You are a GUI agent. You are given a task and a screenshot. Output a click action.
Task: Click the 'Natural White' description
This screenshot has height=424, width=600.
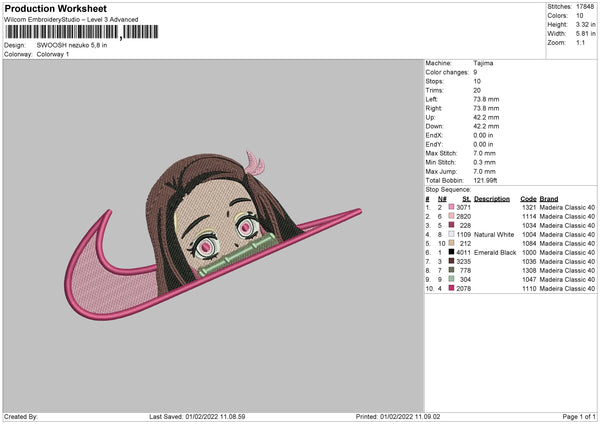pyautogui.click(x=494, y=234)
